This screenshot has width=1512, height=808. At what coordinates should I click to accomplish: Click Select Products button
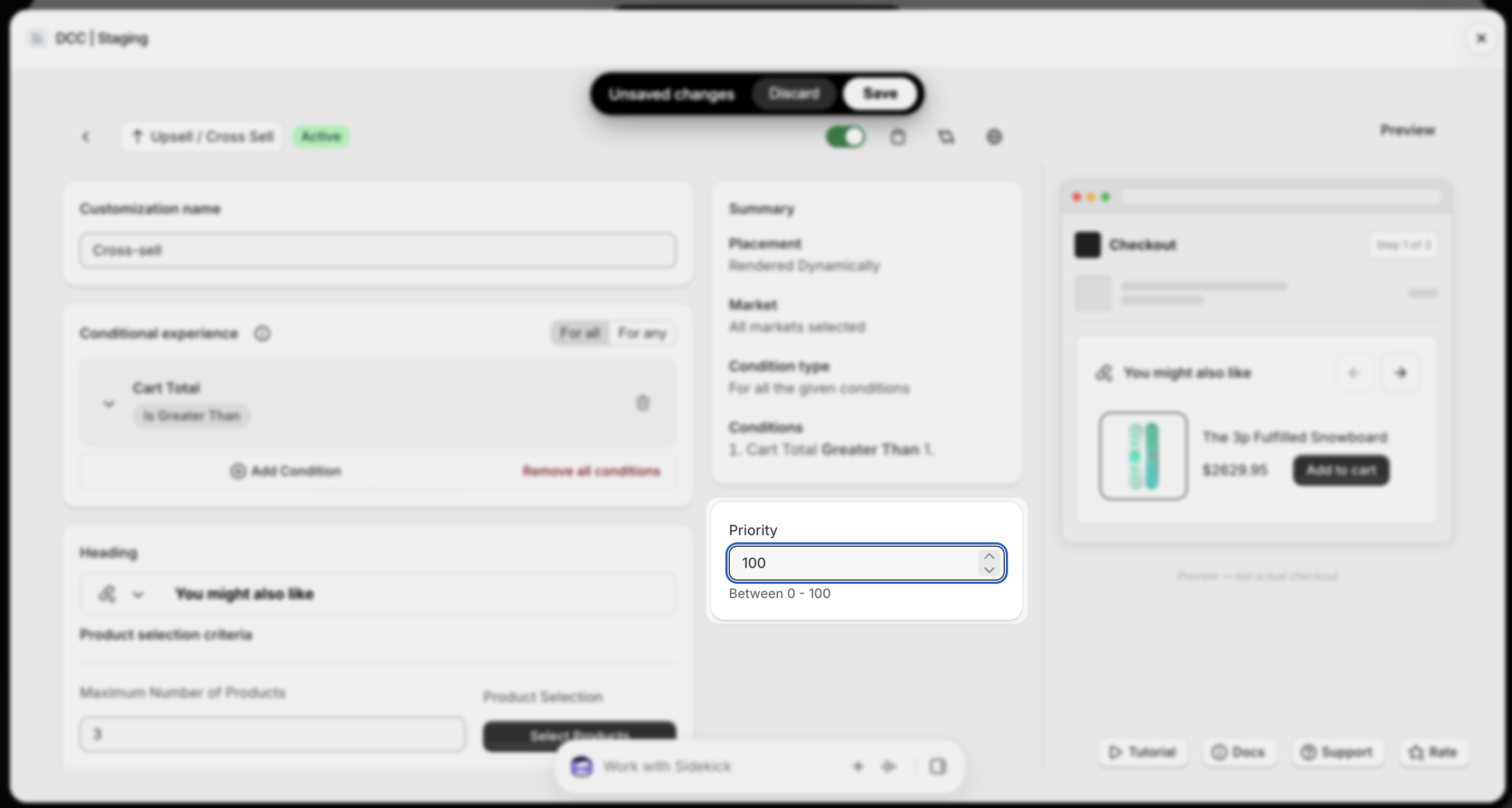tap(579, 736)
